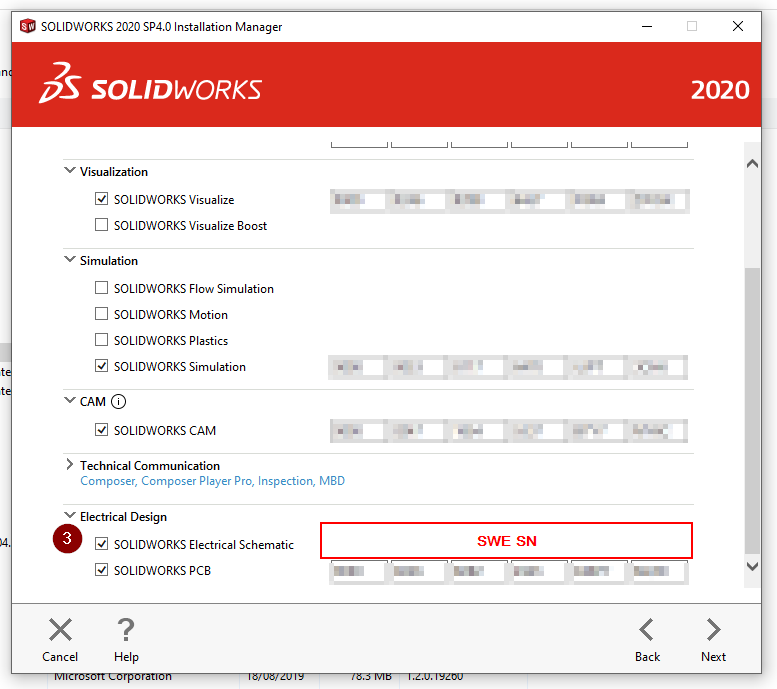Check SOLIDWORKS Flow Simulation
This screenshot has height=689, width=777.
click(x=101, y=289)
